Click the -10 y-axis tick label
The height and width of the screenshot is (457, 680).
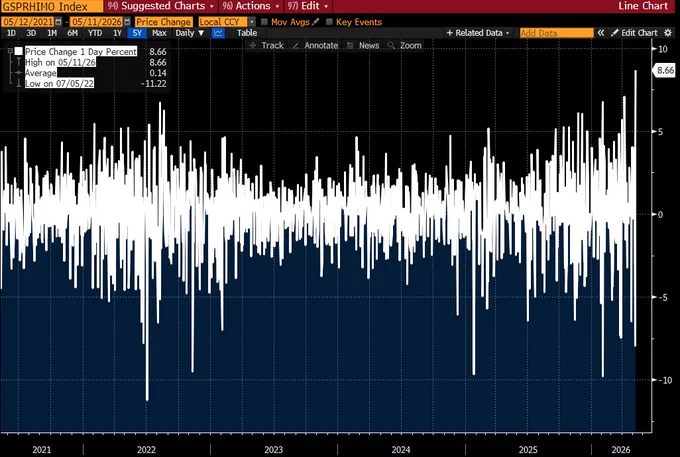[x=665, y=380]
